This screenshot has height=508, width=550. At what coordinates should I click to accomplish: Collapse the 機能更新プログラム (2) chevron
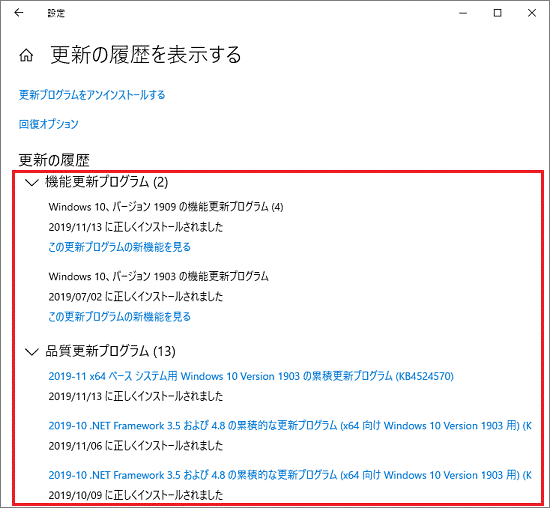[x=32, y=182]
